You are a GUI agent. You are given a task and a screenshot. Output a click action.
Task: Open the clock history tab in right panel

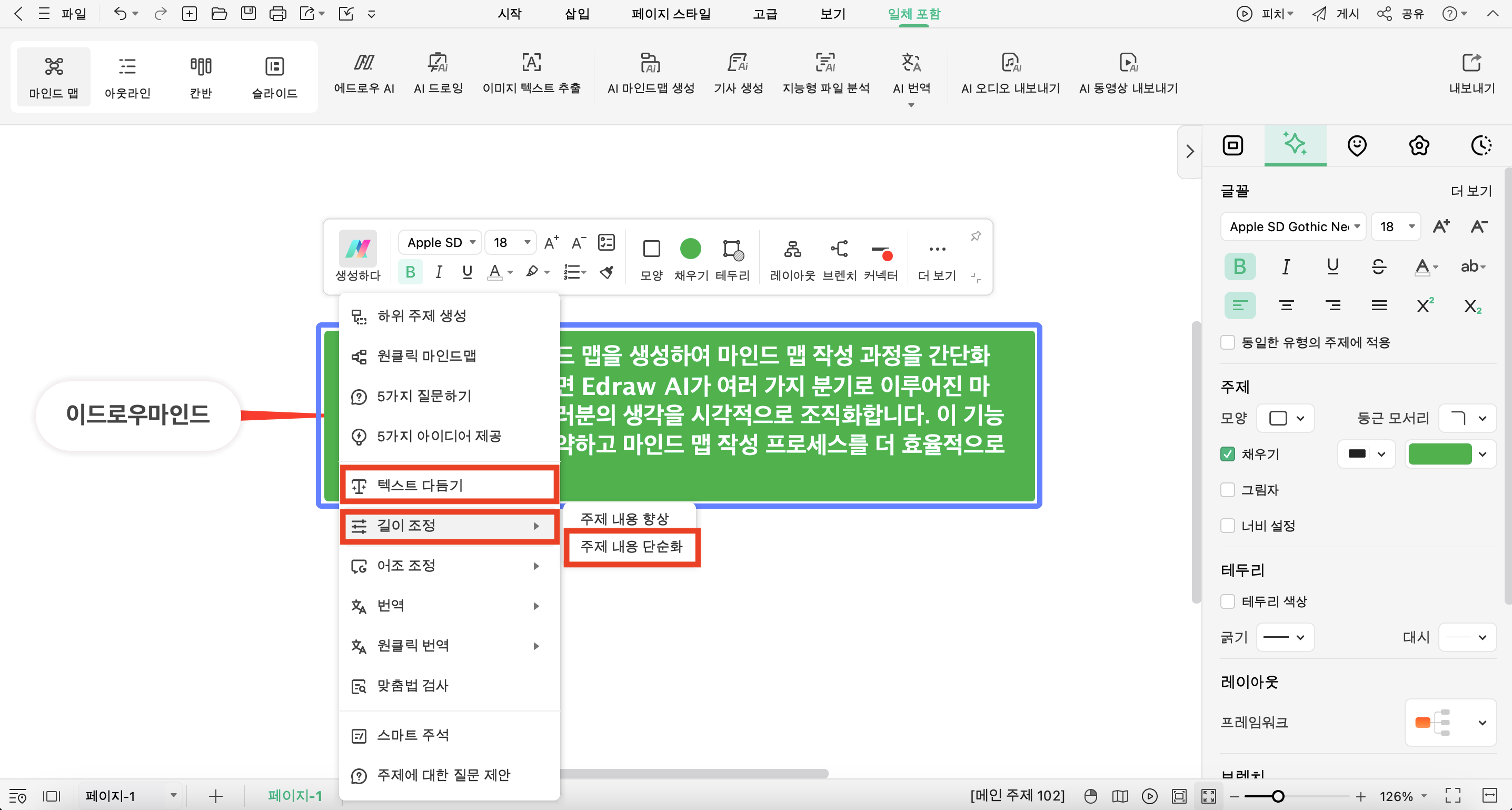1481,145
